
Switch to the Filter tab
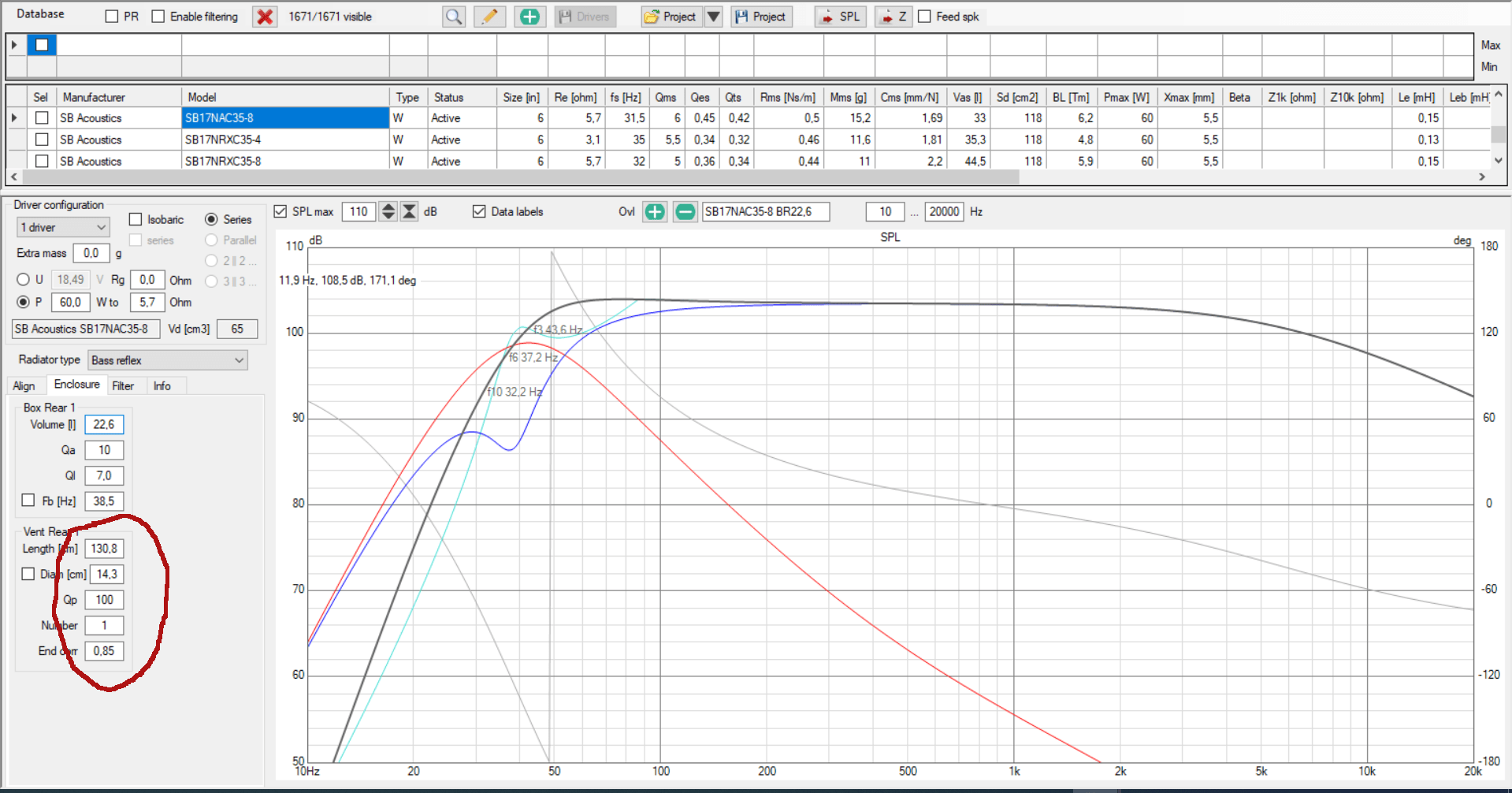coord(123,385)
